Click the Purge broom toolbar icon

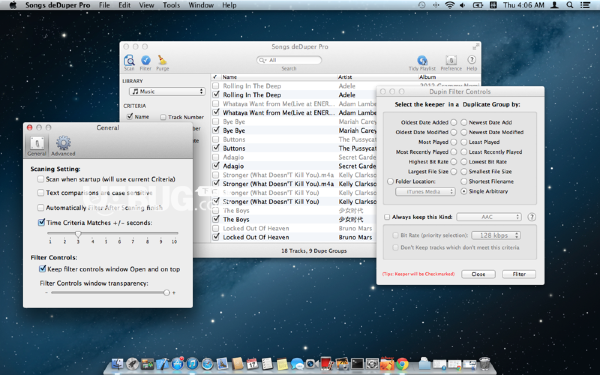tap(162, 60)
